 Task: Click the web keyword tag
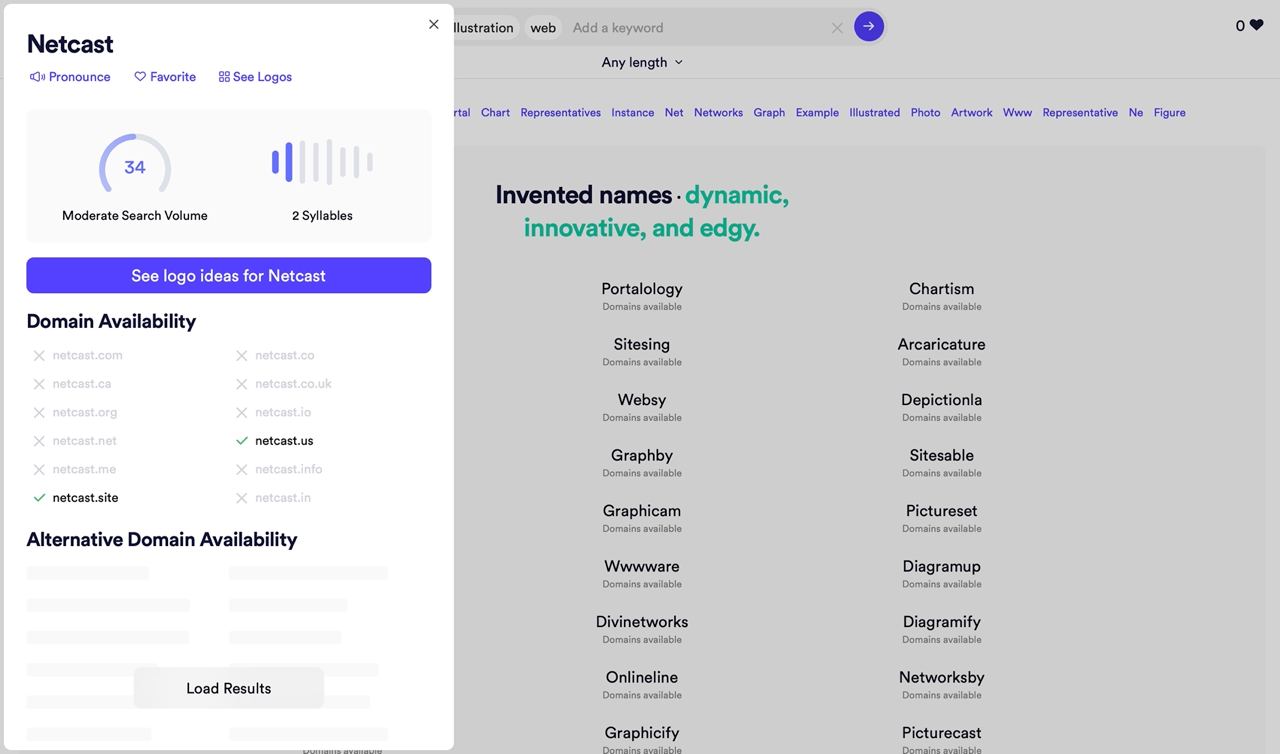coord(543,28)
